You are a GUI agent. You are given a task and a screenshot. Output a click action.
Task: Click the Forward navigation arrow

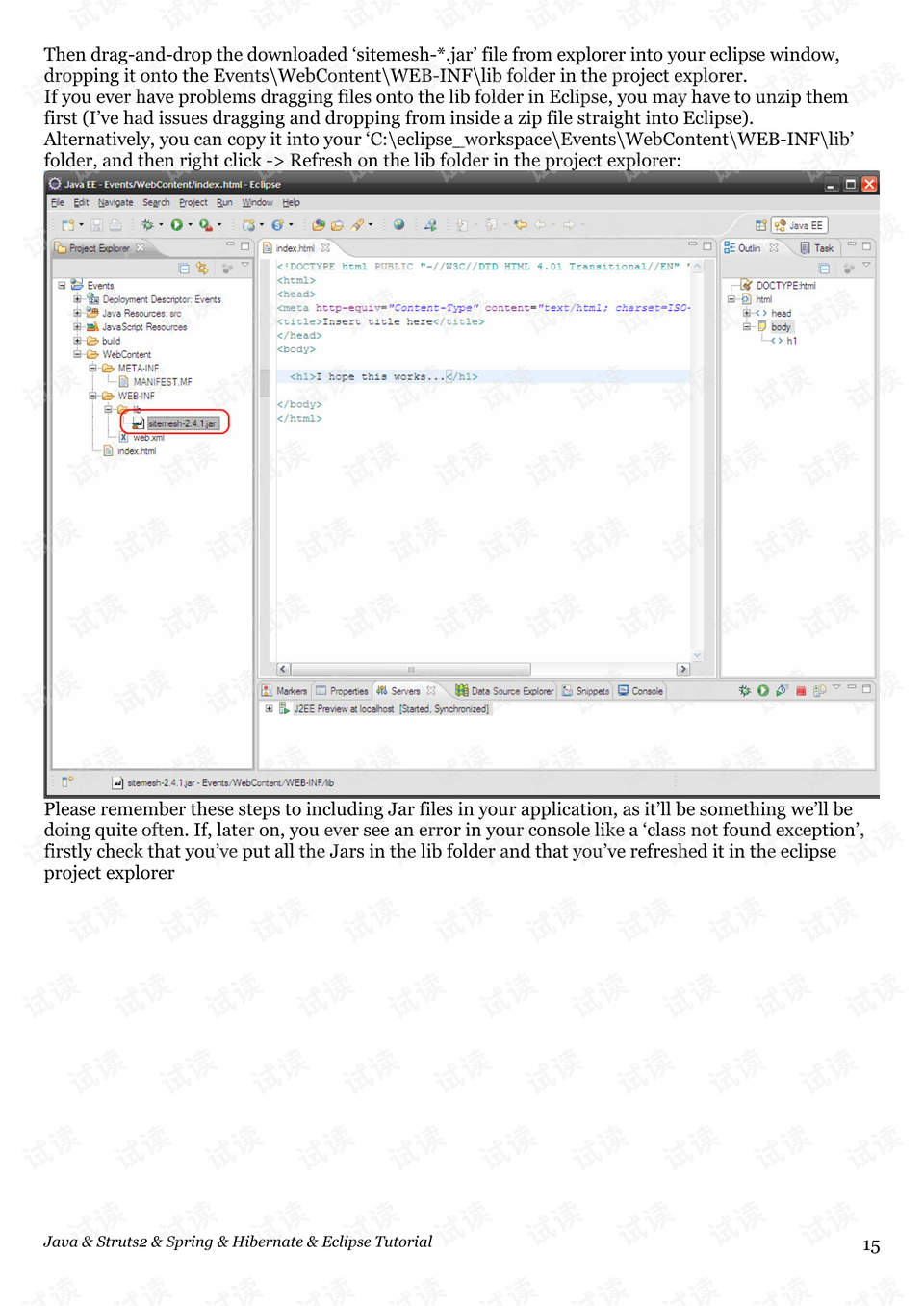569,225
